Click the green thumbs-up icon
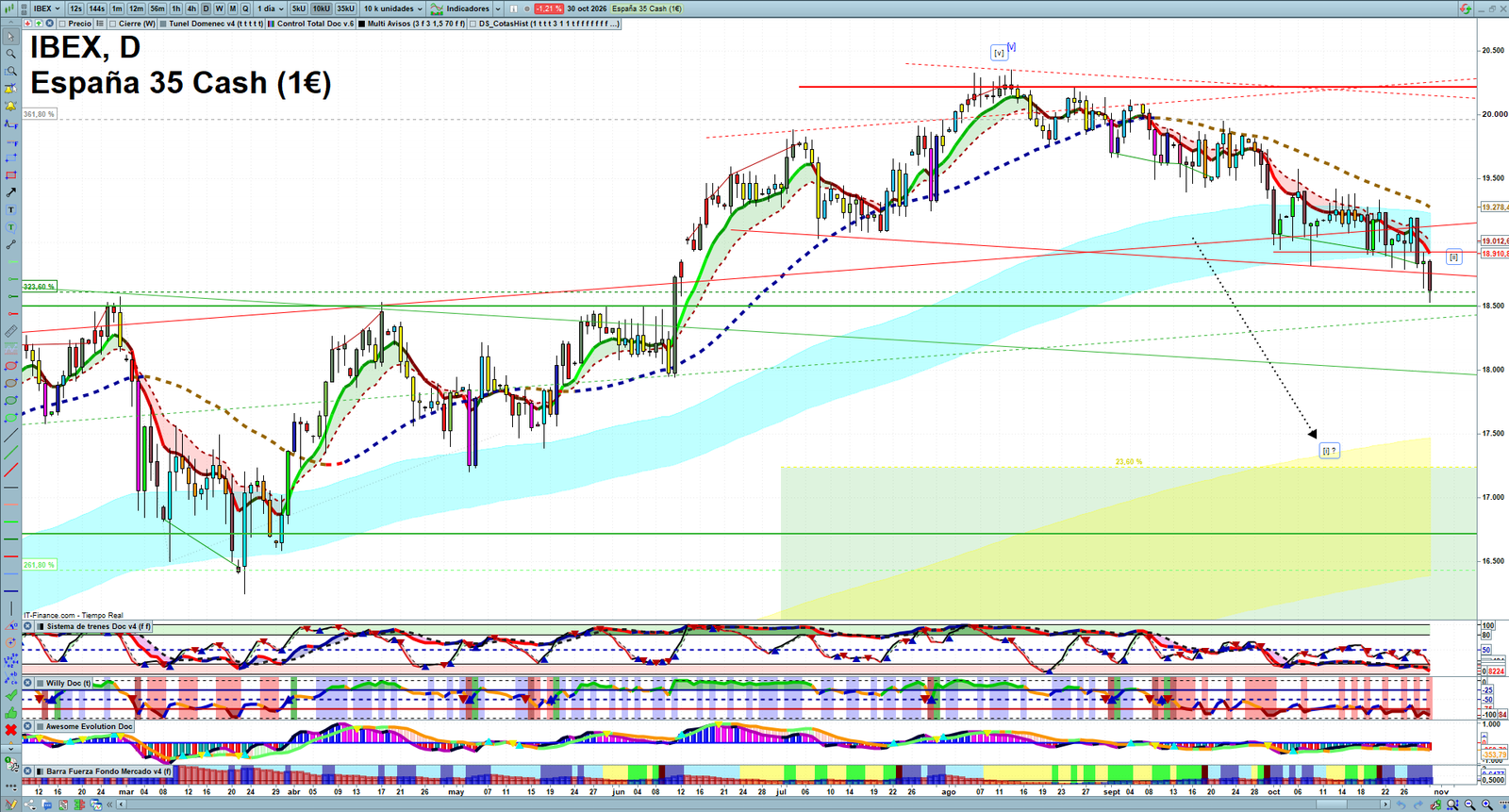The height and width of the screenshot is (812, 1509). pos(10,712)
